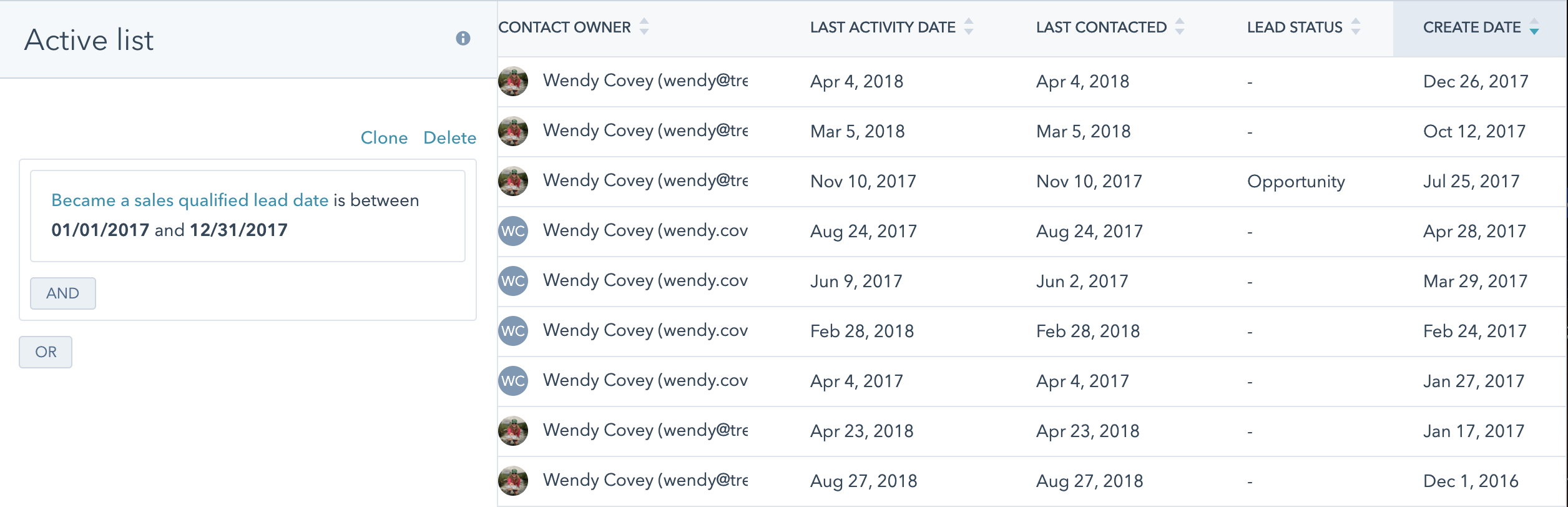The height and width of the screenshot is (507, 1568).
Task: Click owner photo avatar in Dec 26, 2017 row
Action: [513, 81]
